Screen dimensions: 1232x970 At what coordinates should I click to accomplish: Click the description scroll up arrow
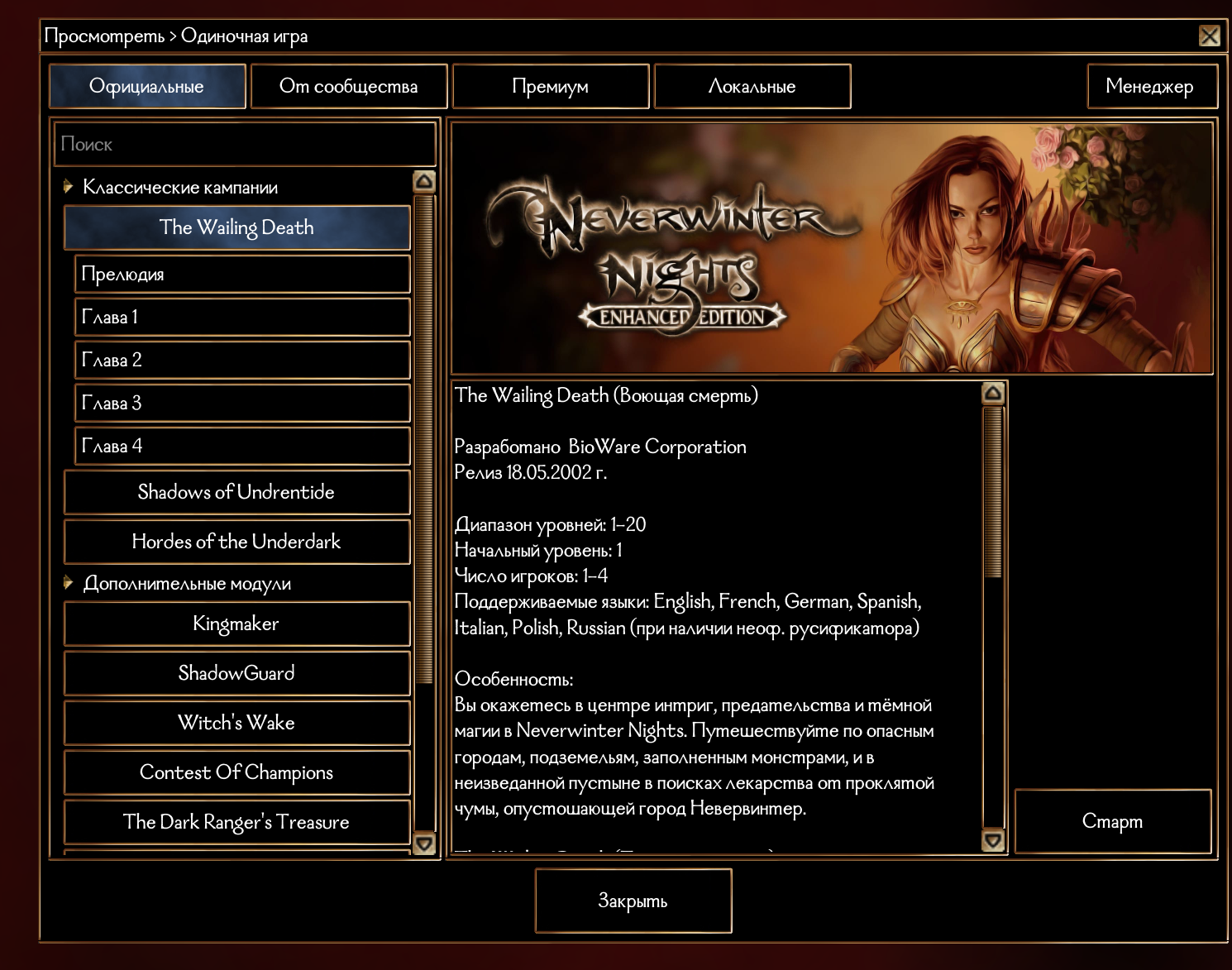(x=993, y=393)
